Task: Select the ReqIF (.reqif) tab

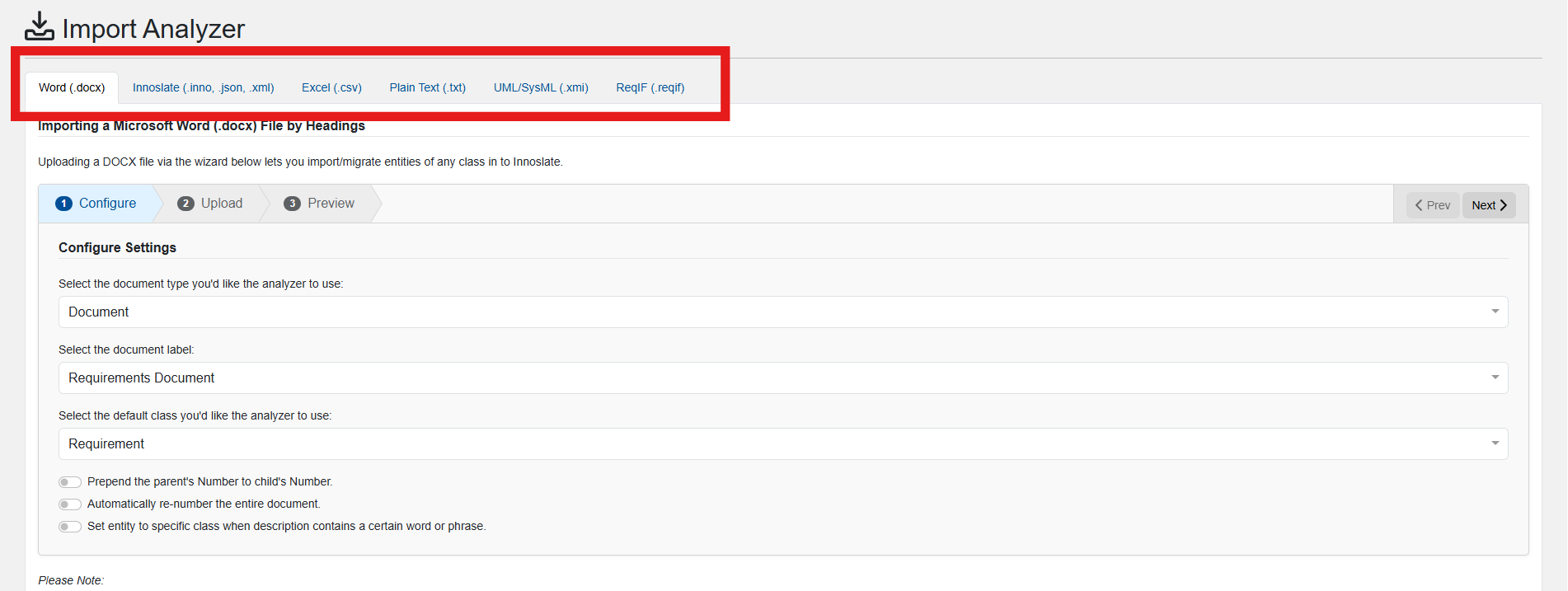Action: click(650, 87)
